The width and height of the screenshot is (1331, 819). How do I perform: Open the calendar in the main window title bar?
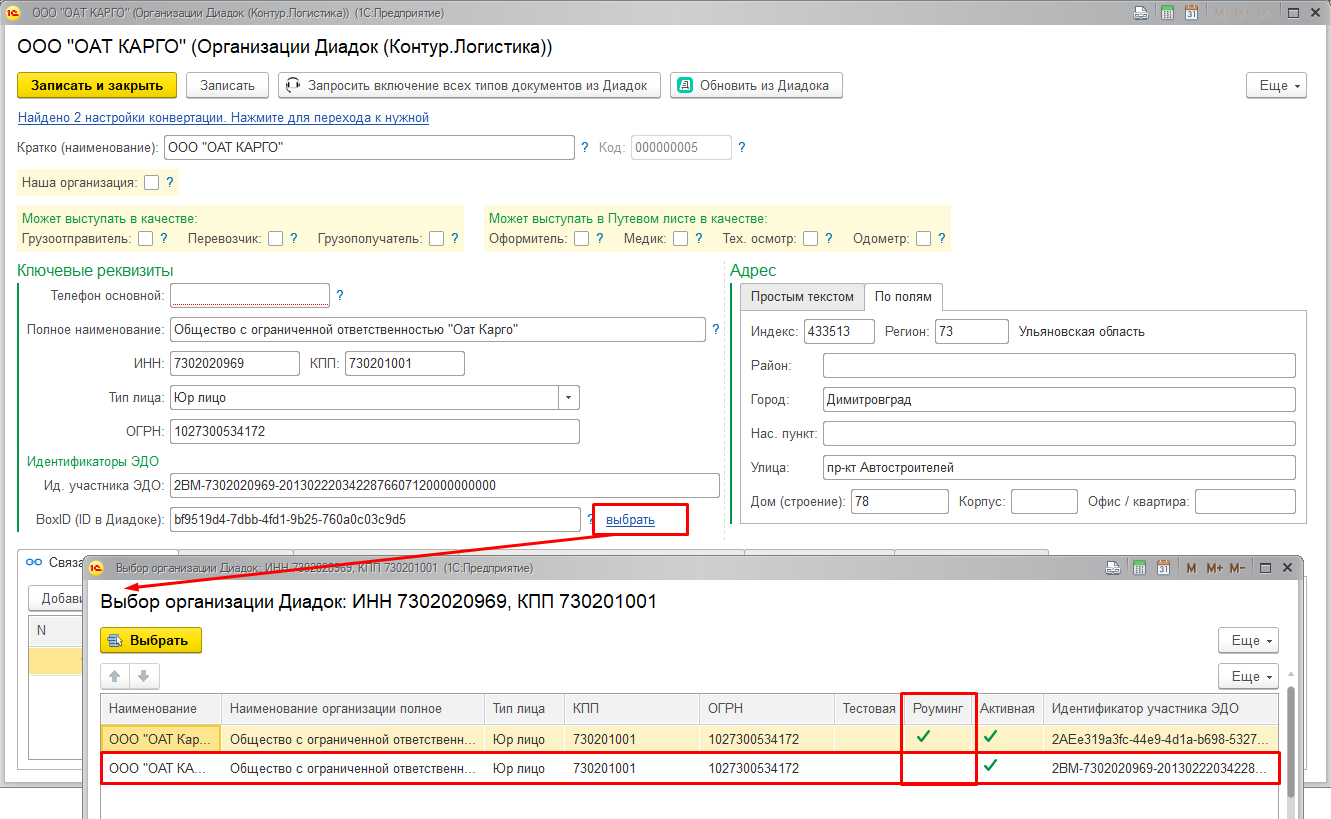tap(1191, 13)
